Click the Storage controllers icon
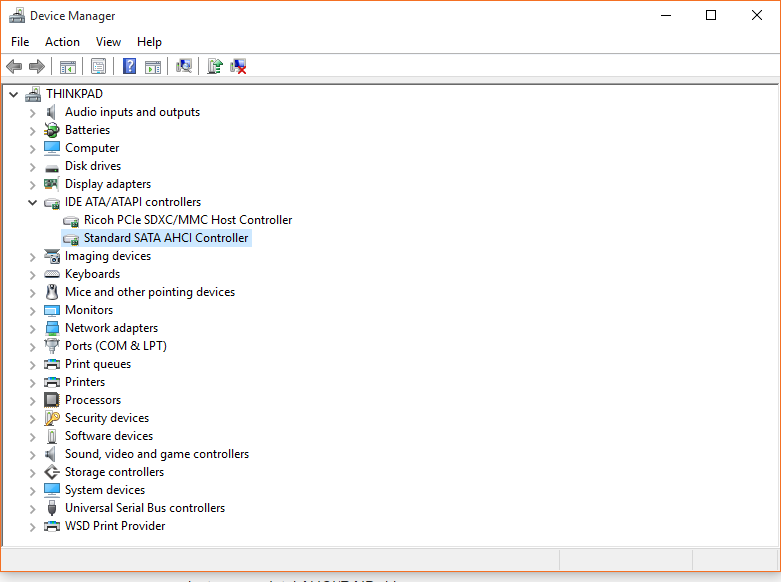The image size is (781, 582). [52, 472]
